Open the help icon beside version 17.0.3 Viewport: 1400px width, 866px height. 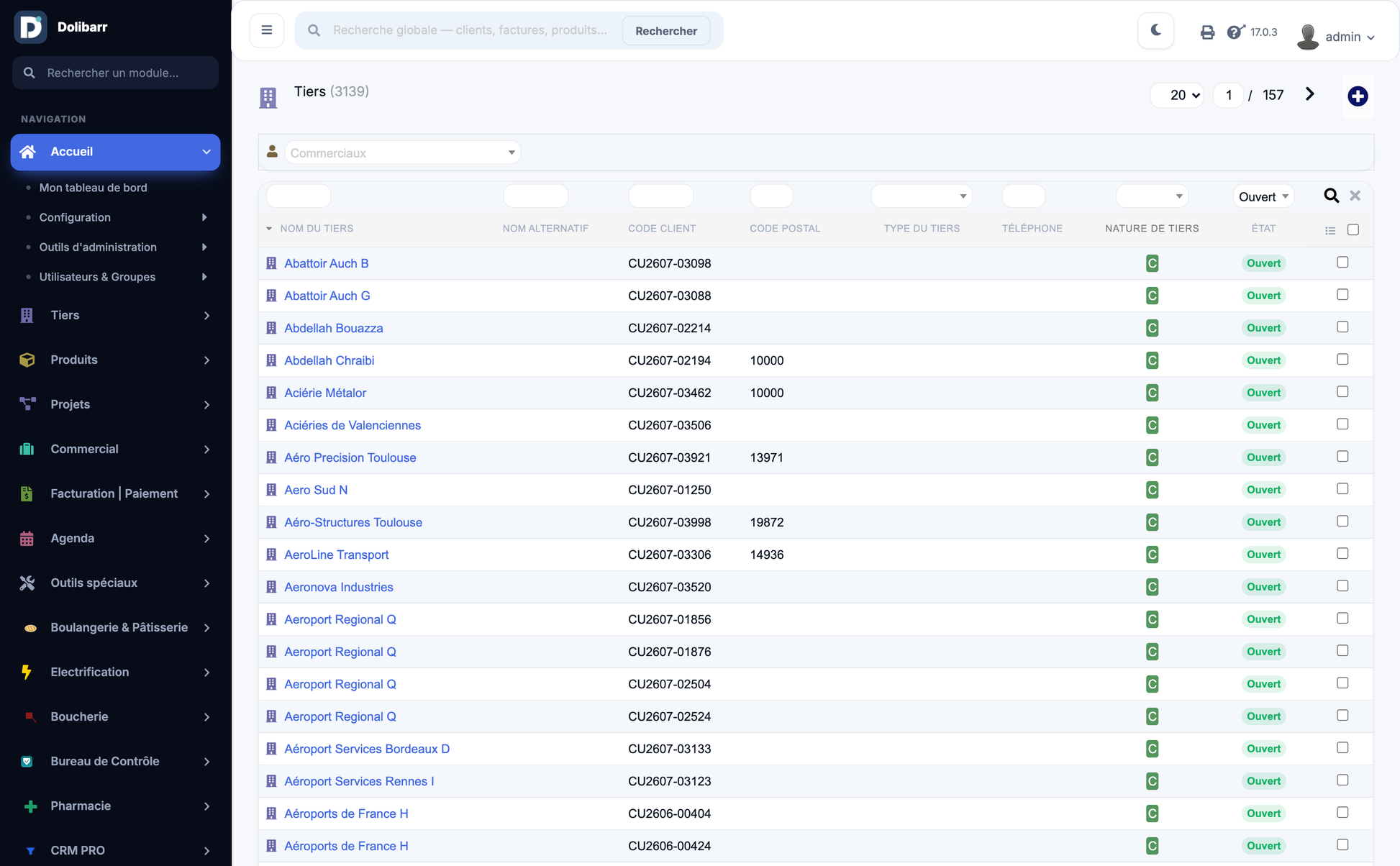(1235, 32)
